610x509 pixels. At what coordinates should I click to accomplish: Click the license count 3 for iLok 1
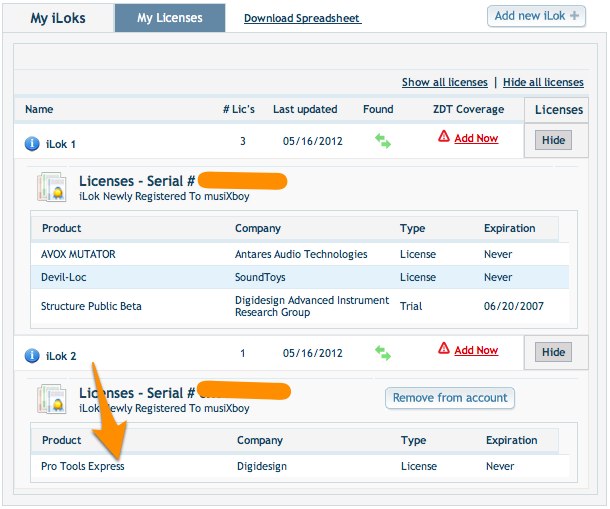[x=243, y=141]
